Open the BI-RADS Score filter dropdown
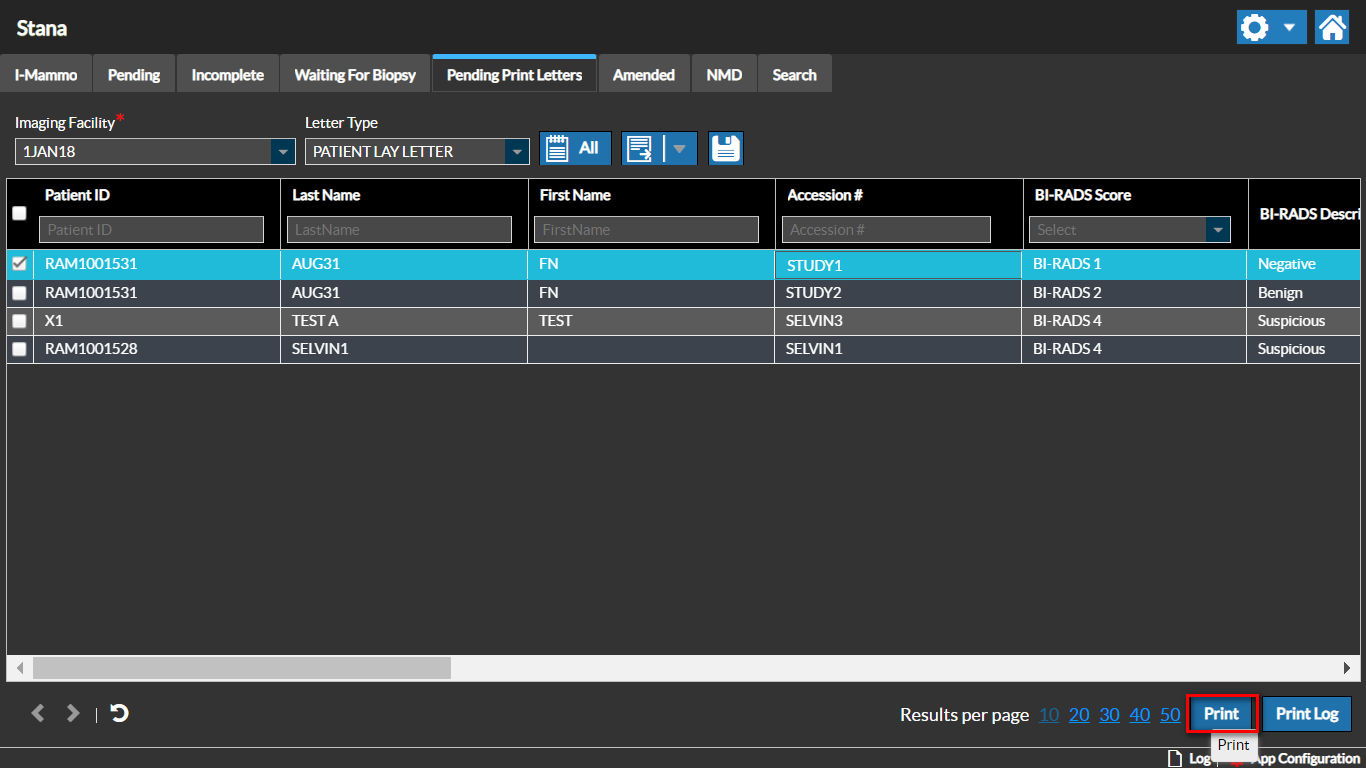 (1217, 230)
